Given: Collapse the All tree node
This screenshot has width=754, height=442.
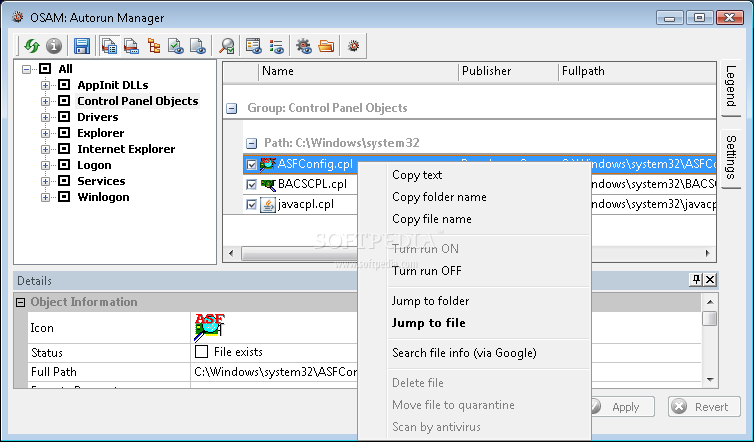Looking at the screenshot, I should point(26,69).
